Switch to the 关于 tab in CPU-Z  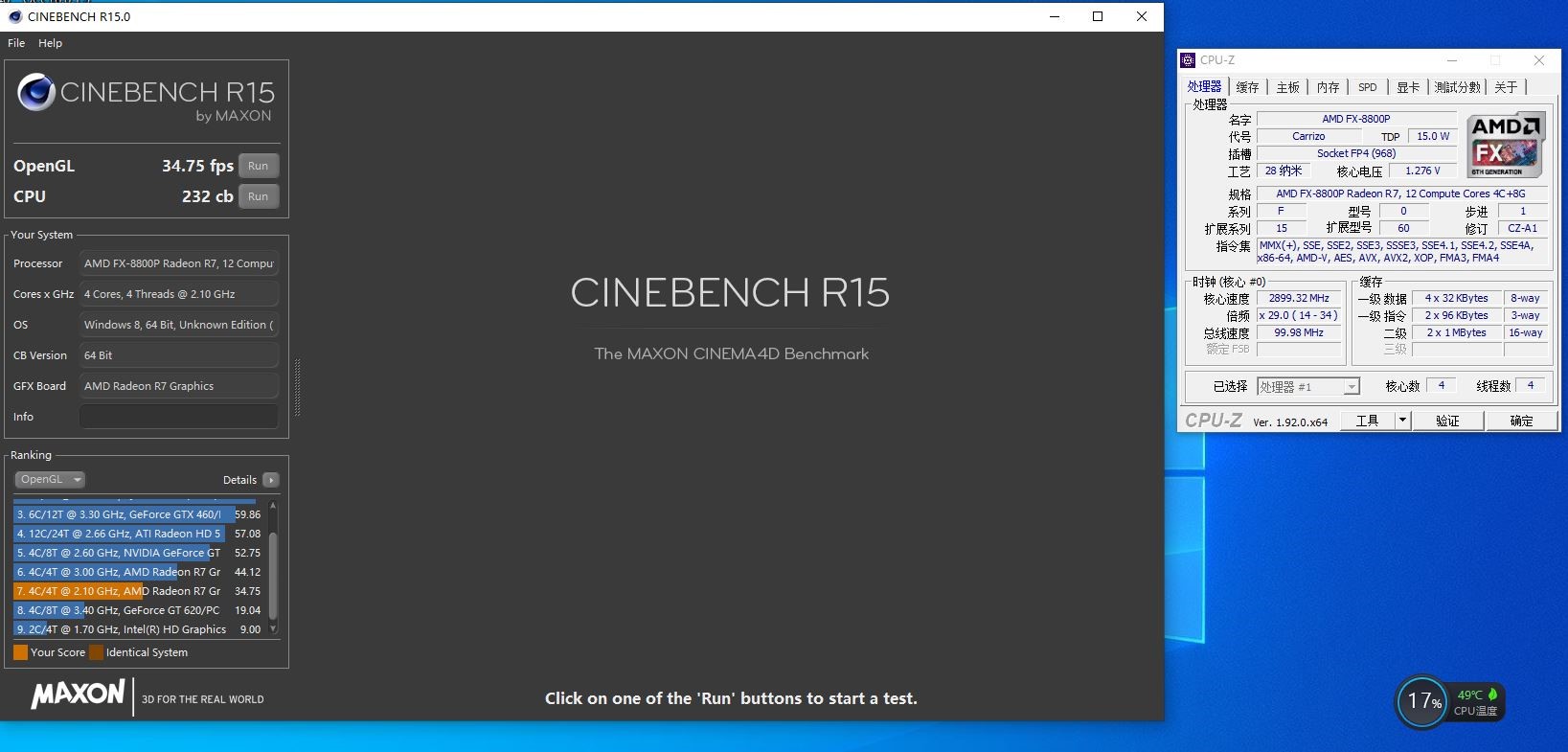[x=1506, y=87]
